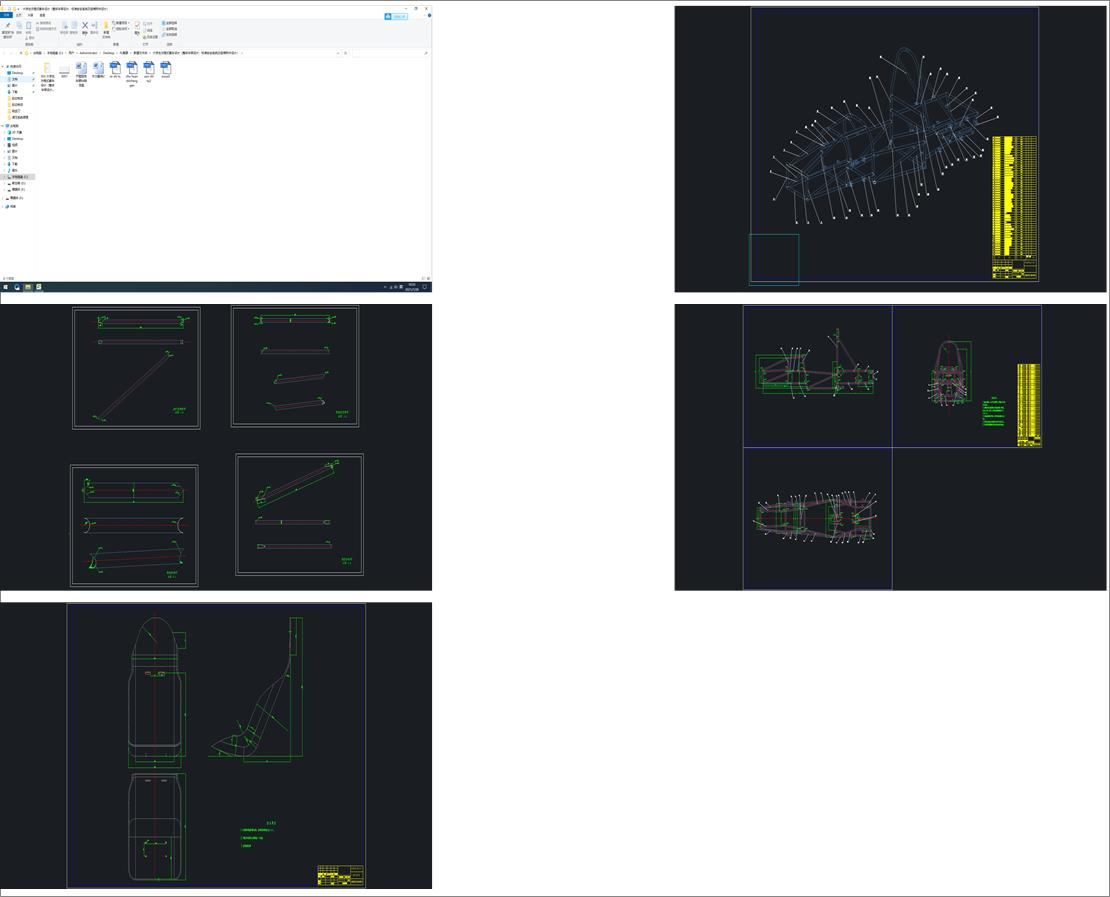Click the blue cloud button near the title bar

click(x=396, y=16)
